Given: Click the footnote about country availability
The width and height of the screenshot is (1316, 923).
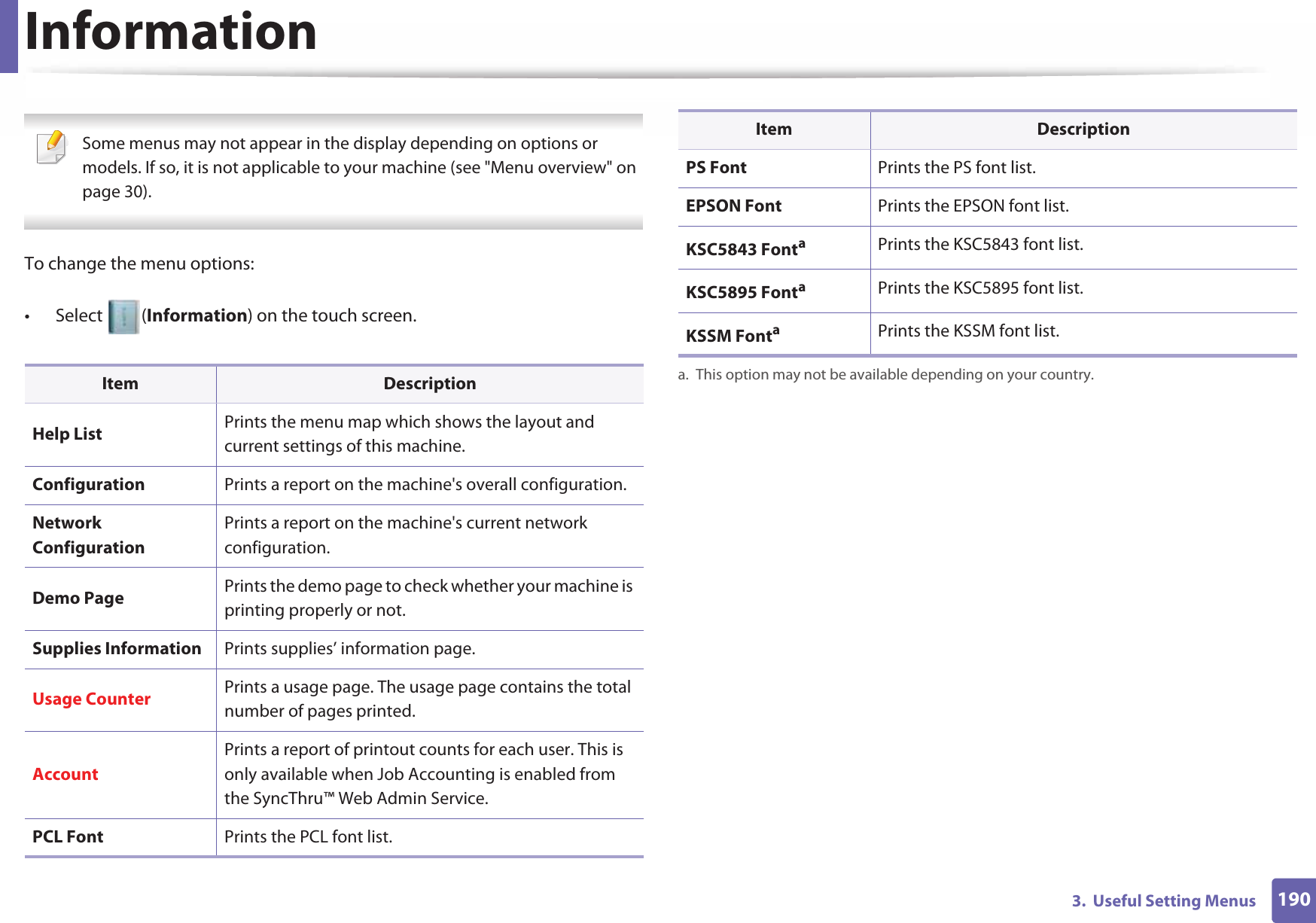Looking at the screenshot, I should tap(885, 375).
